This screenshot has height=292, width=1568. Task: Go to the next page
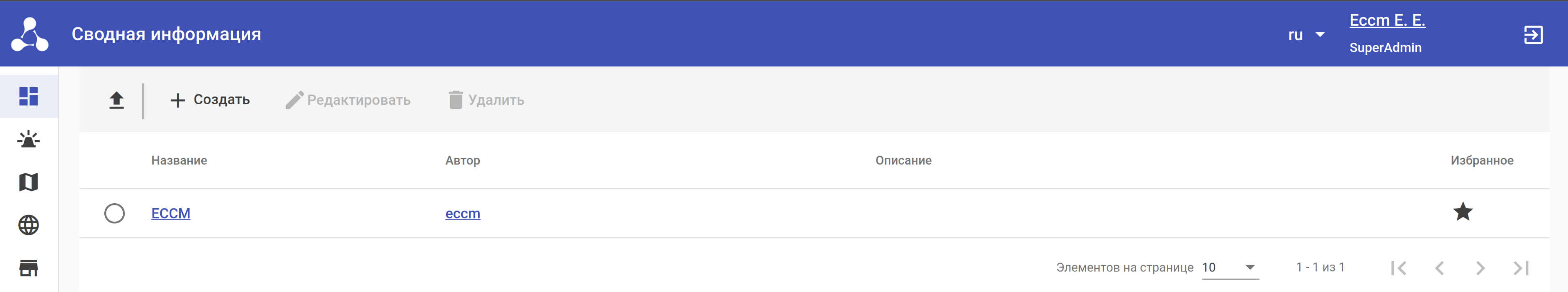[1480, 267]
